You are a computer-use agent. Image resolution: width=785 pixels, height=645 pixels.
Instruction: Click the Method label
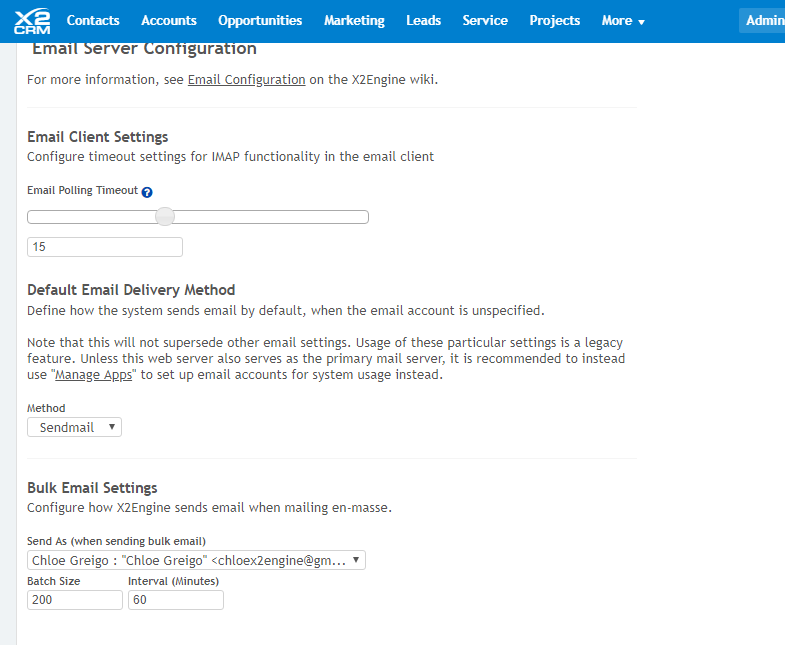[46, 408]
